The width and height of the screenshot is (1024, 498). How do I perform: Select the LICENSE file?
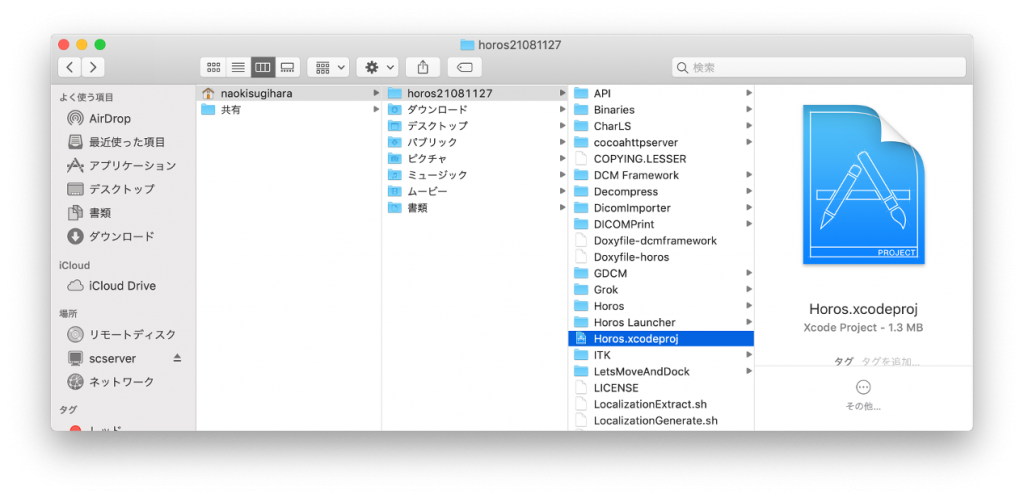pos(662,388)
